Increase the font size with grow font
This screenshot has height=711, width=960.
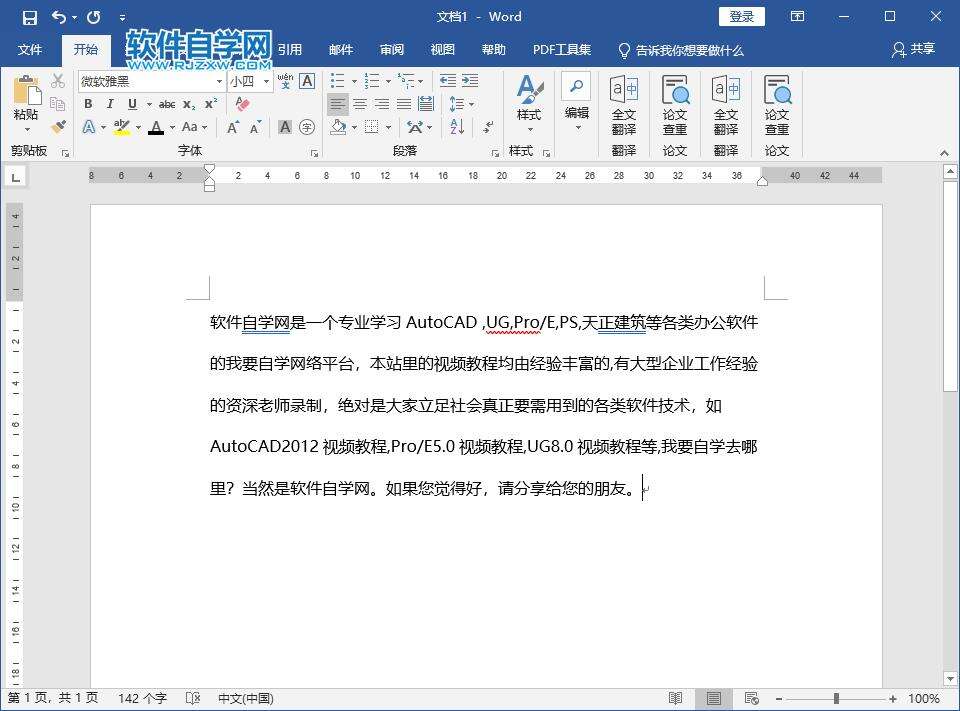pos(233,127)
